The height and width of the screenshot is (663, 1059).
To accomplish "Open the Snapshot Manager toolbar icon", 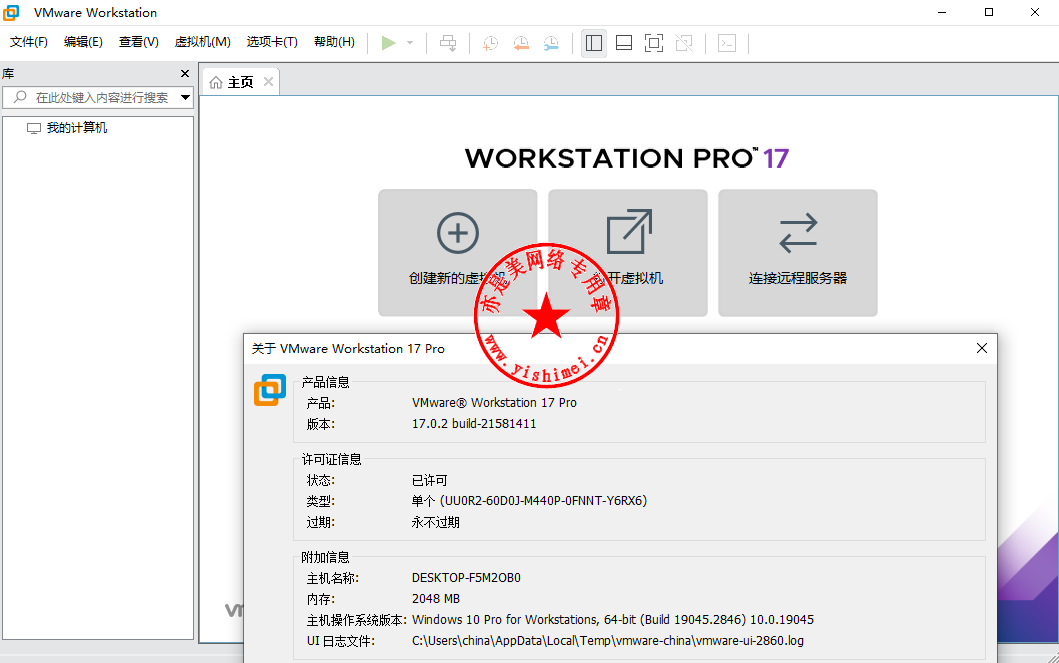I will 551,43.
